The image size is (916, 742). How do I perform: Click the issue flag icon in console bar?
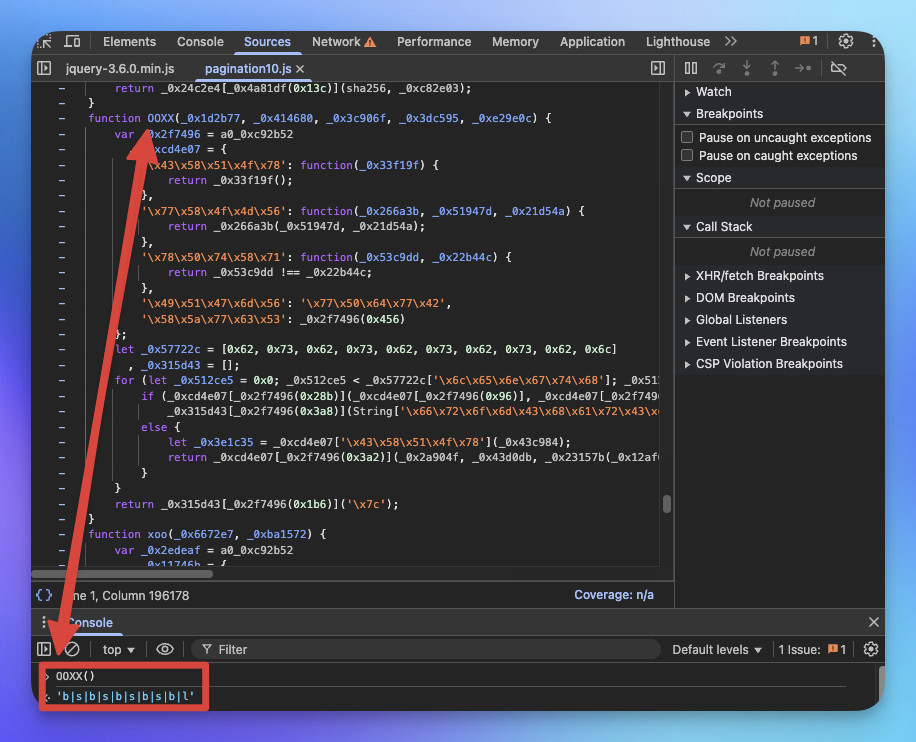point(833,649)
